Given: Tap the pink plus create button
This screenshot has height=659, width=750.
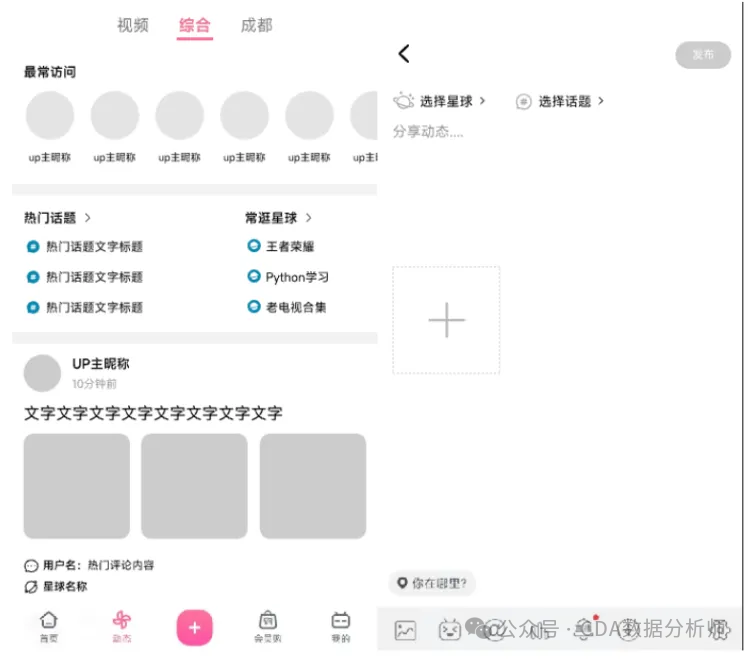Looking at the screenshot, I should click(x=194, y=627).
